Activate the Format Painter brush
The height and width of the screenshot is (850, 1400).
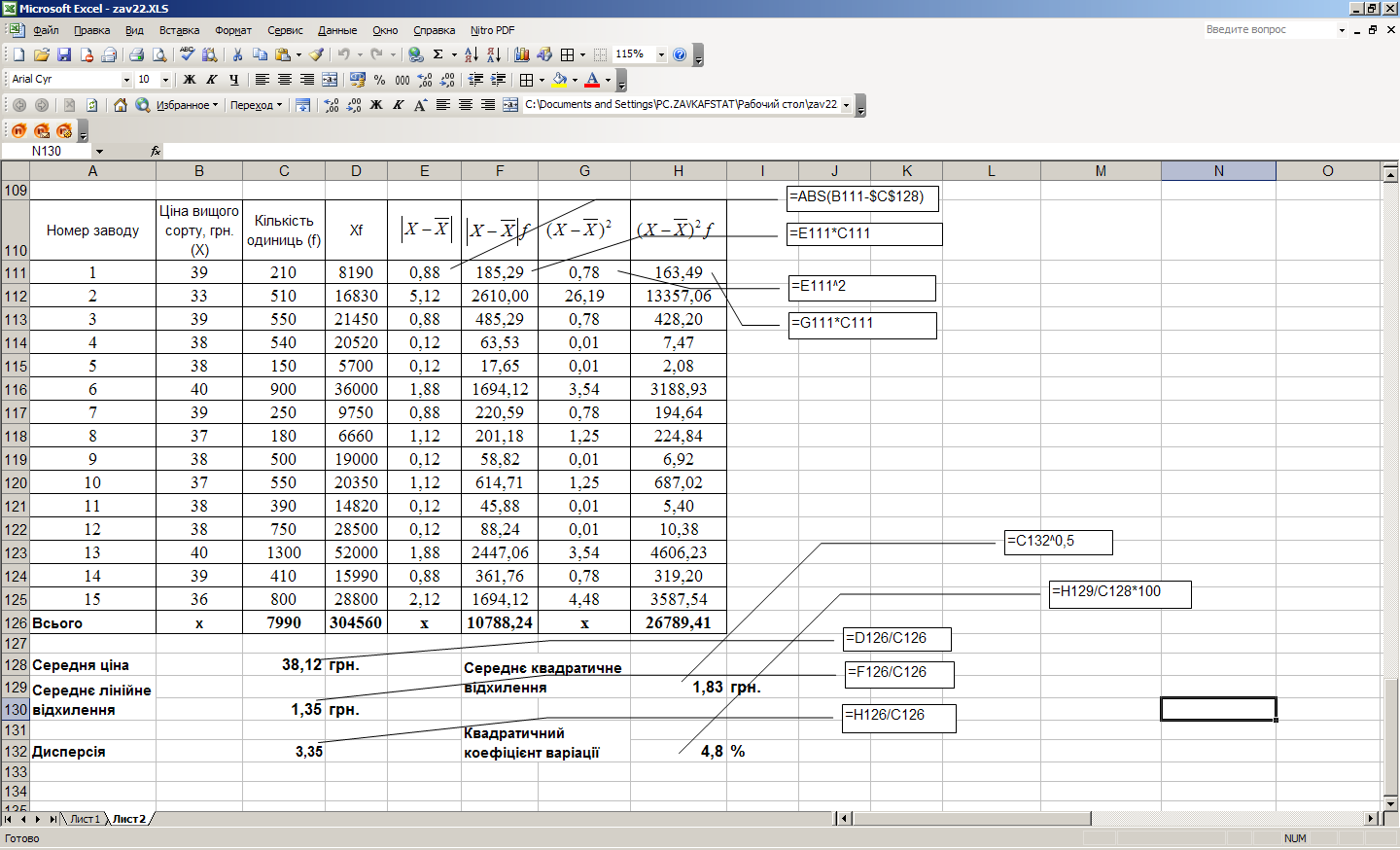click(x=316, y=54)
